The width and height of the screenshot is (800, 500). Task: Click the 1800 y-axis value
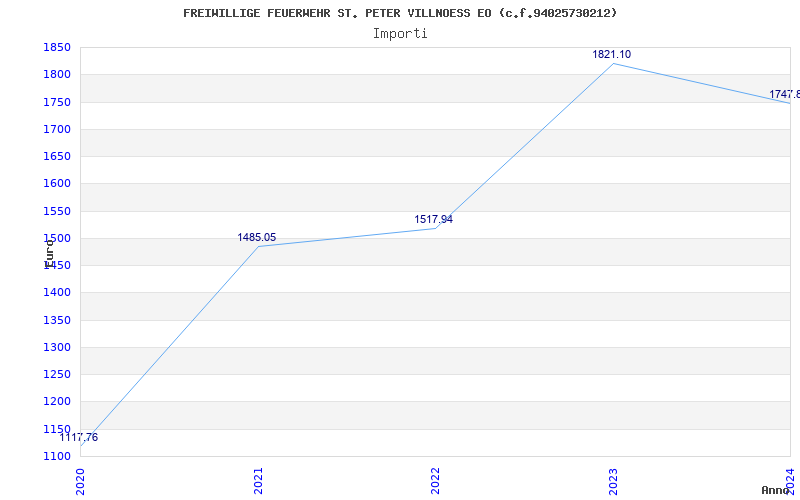point(57,74)
